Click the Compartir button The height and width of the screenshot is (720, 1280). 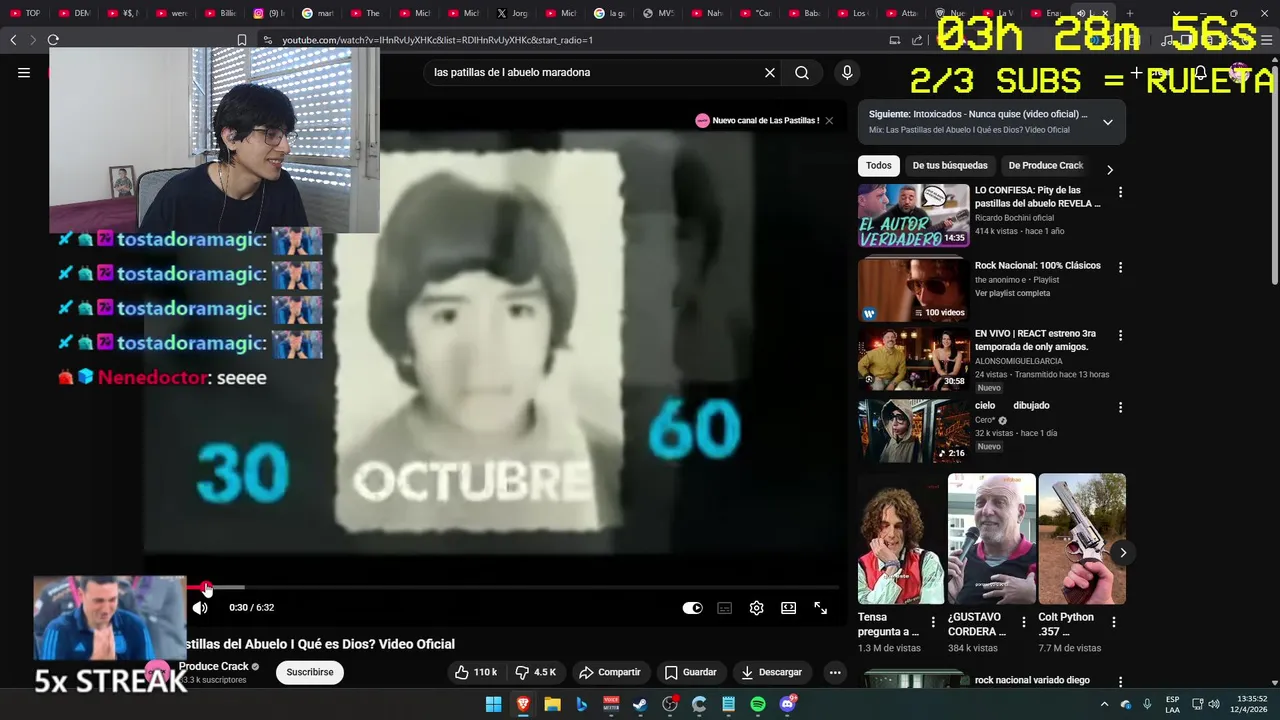click(x=609, y=672)
